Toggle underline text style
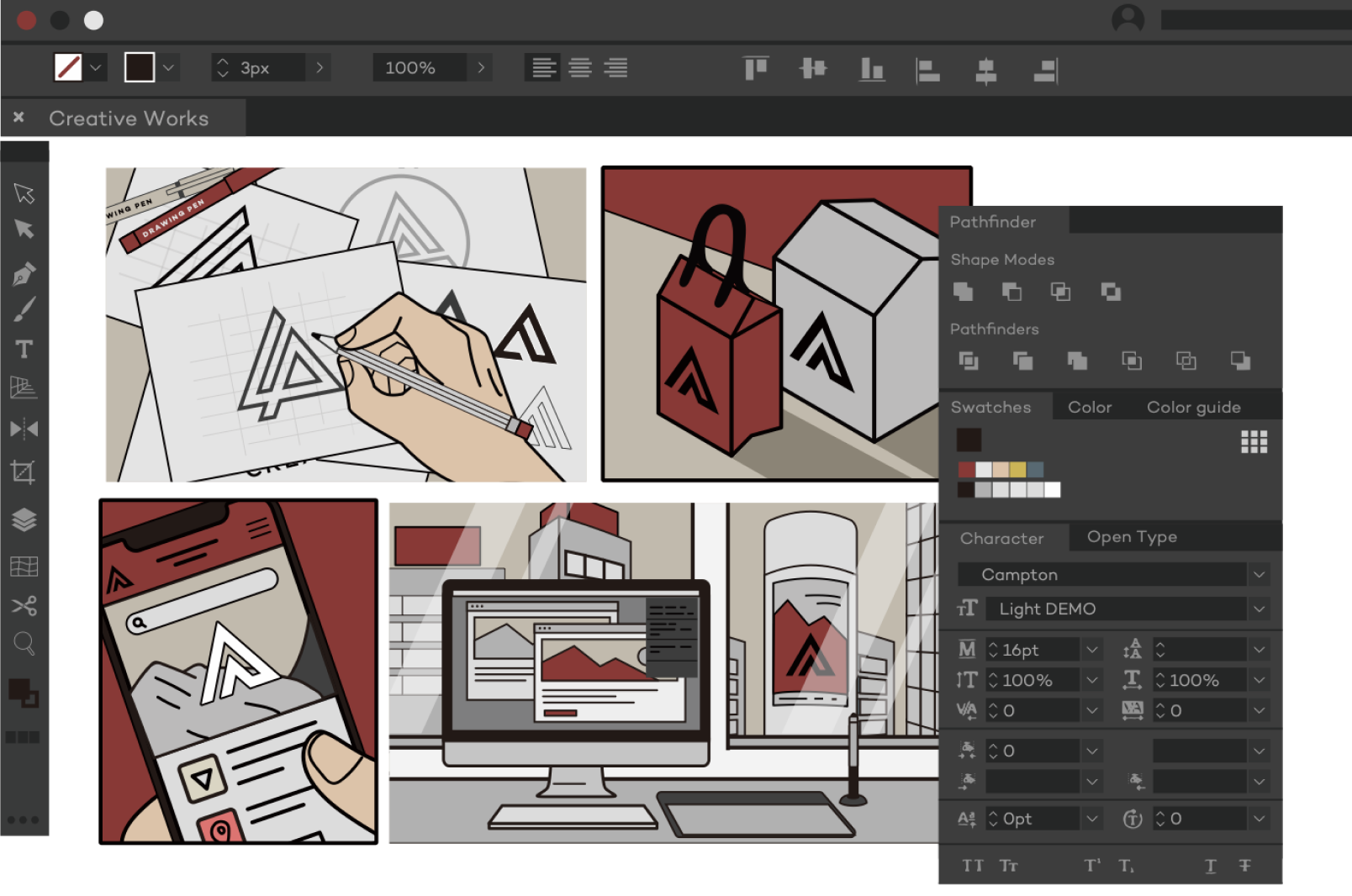 1210,866
